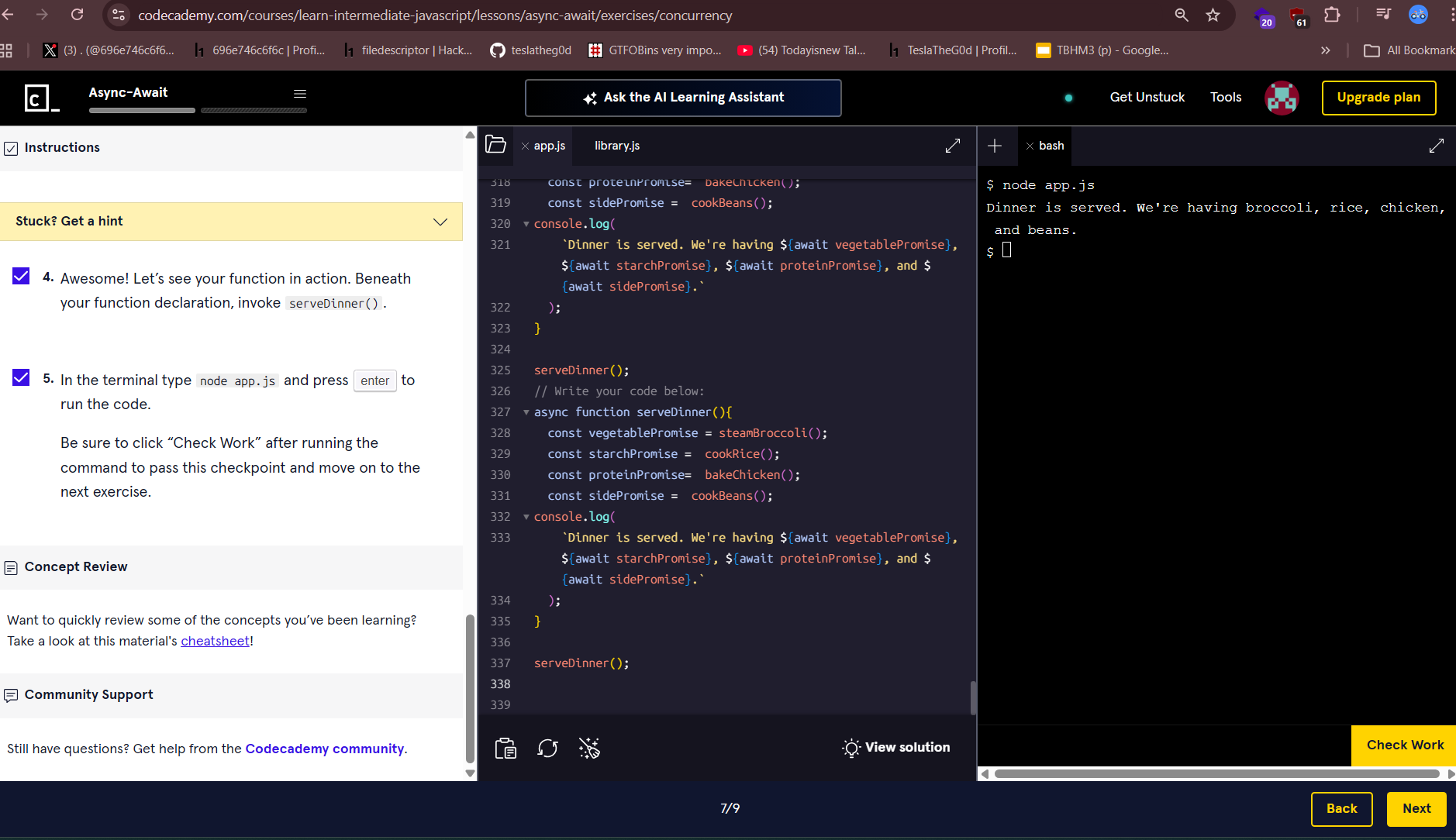Screen dimensions: 1456x840
Task: Open the file explorer folder icon
Action: [x=495, y=145]
